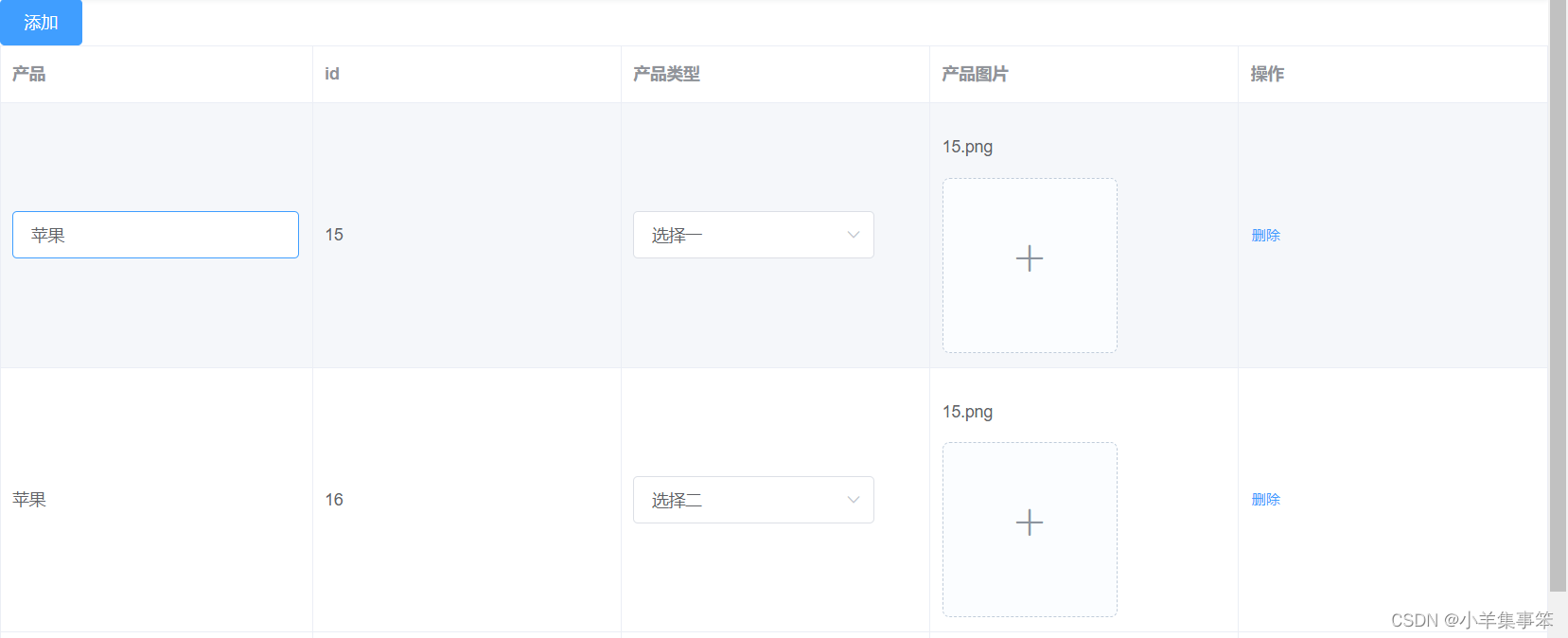
Task: Click the id column header
Action: click(332, 74)
